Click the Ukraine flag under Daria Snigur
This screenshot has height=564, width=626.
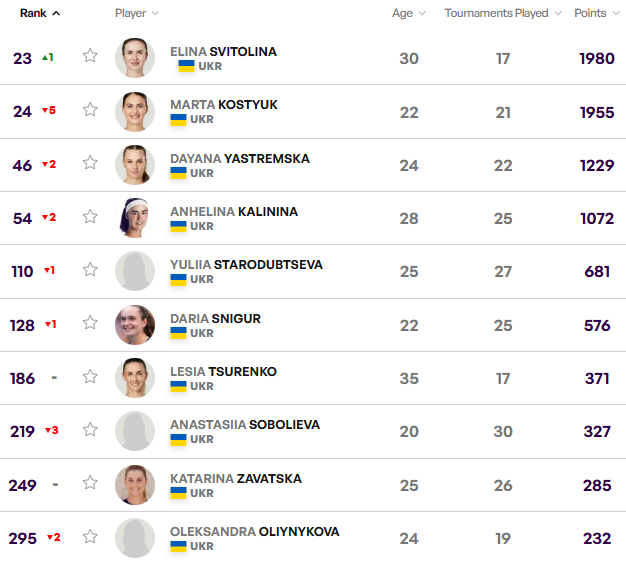click(x=179, y=333)
